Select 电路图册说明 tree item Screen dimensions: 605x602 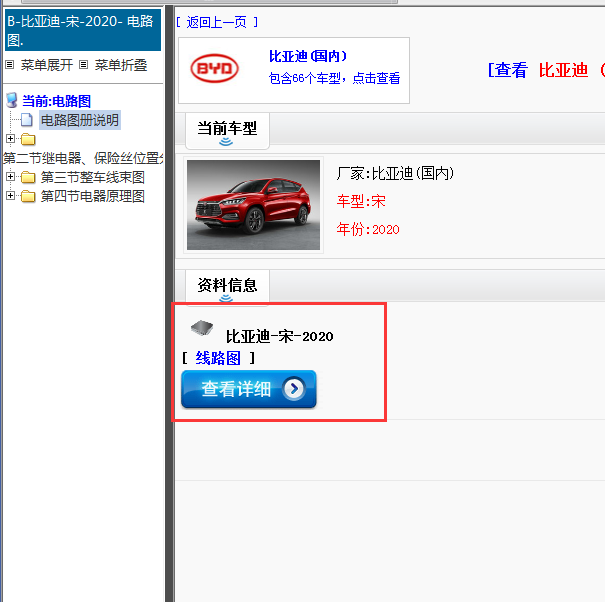pos(80,120)
